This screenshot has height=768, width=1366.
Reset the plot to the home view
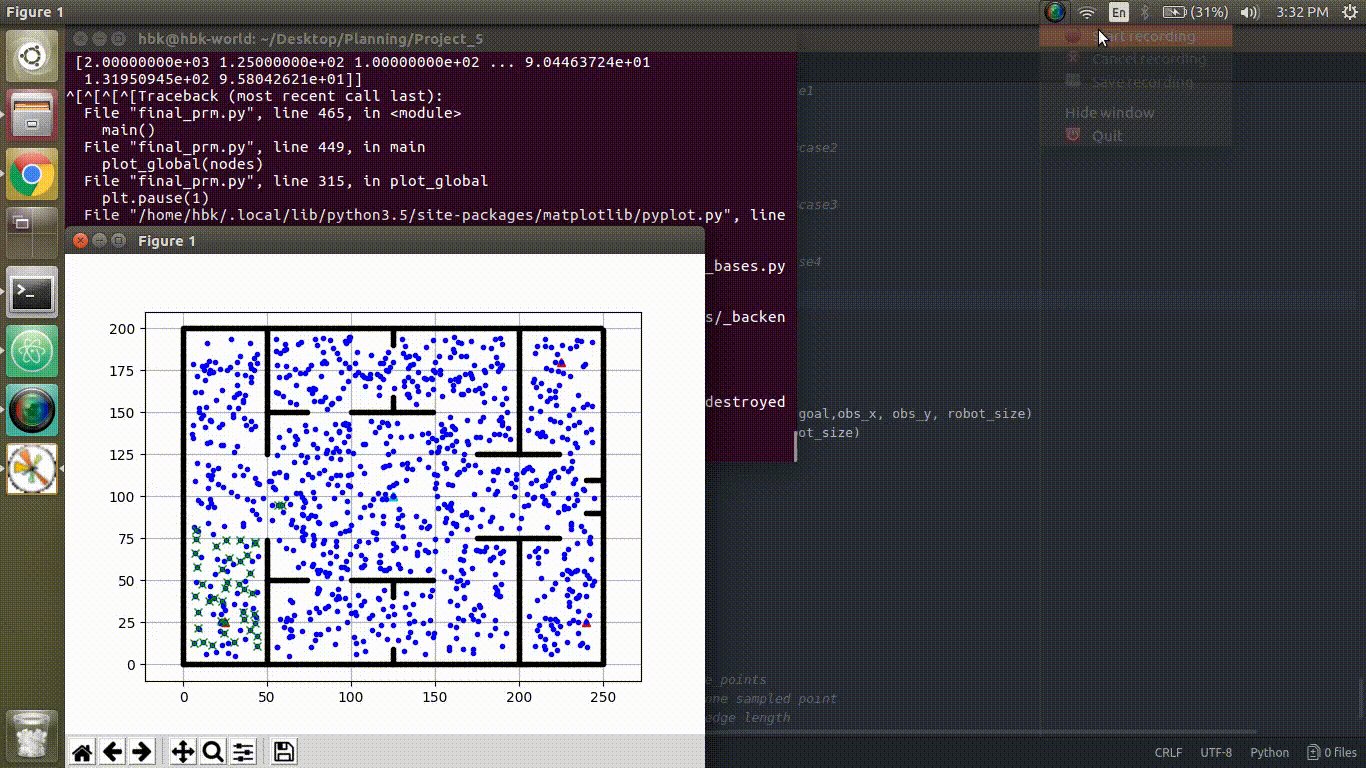(x=82, y=752)
